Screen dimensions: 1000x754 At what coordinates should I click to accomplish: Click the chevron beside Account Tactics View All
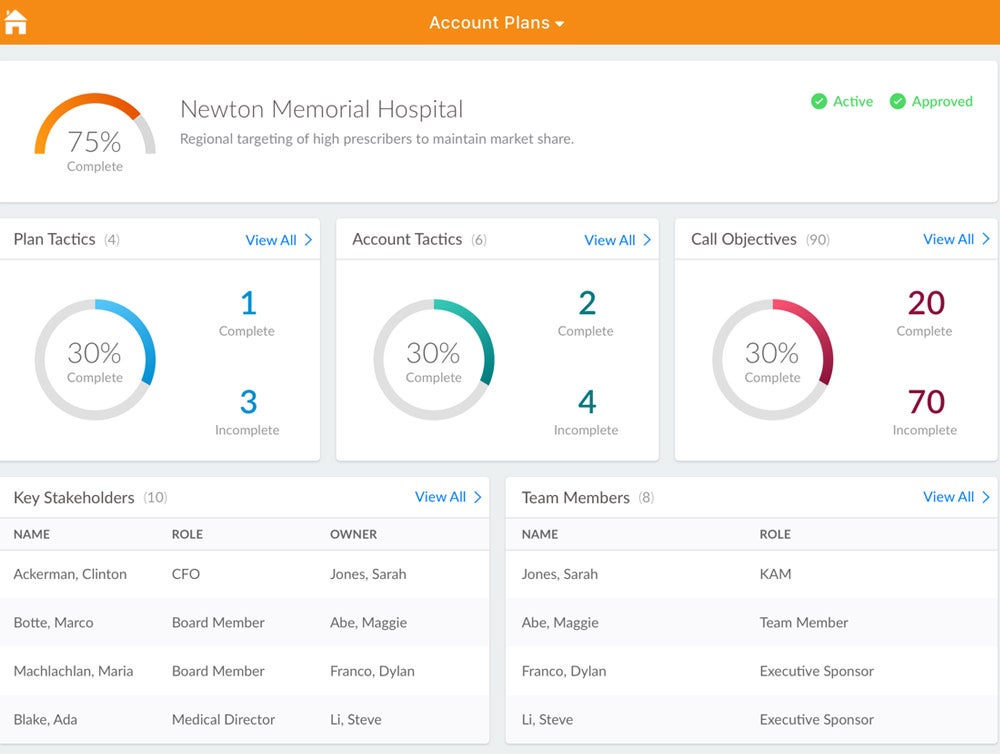(x=647, y=240)
